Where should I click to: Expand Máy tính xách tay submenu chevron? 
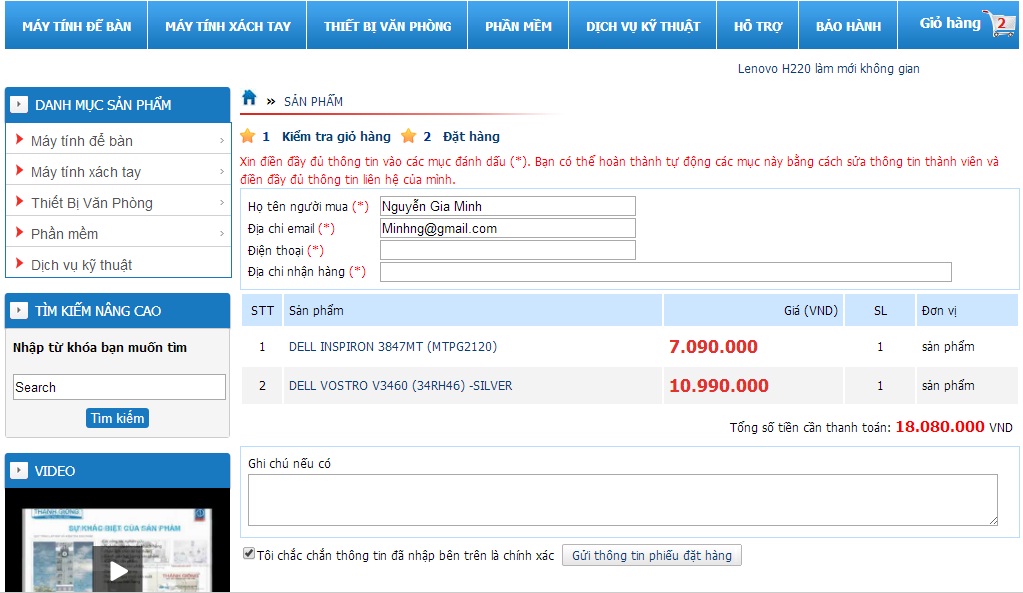222,172
